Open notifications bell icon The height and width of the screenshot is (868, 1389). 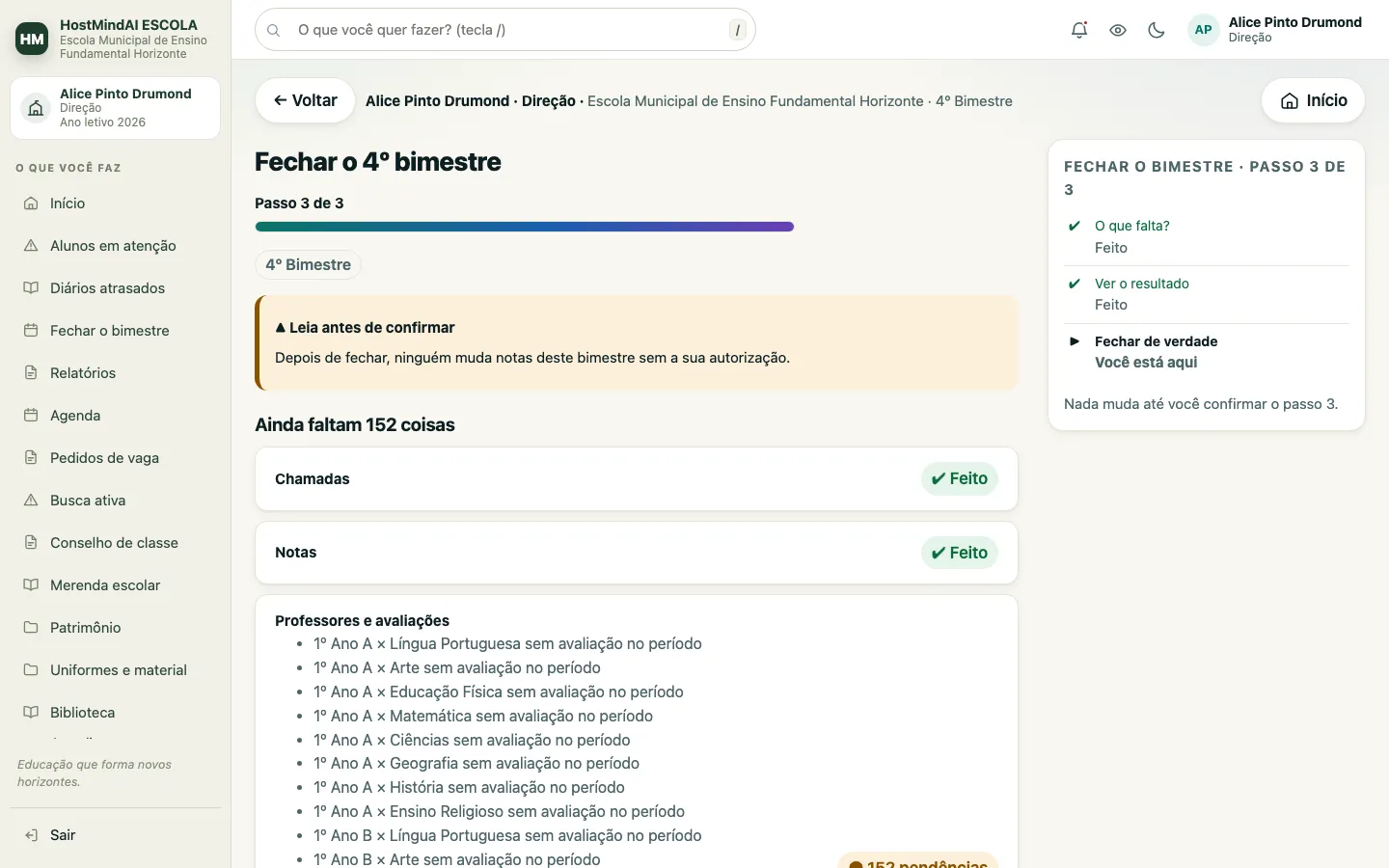coord(1079,30)
